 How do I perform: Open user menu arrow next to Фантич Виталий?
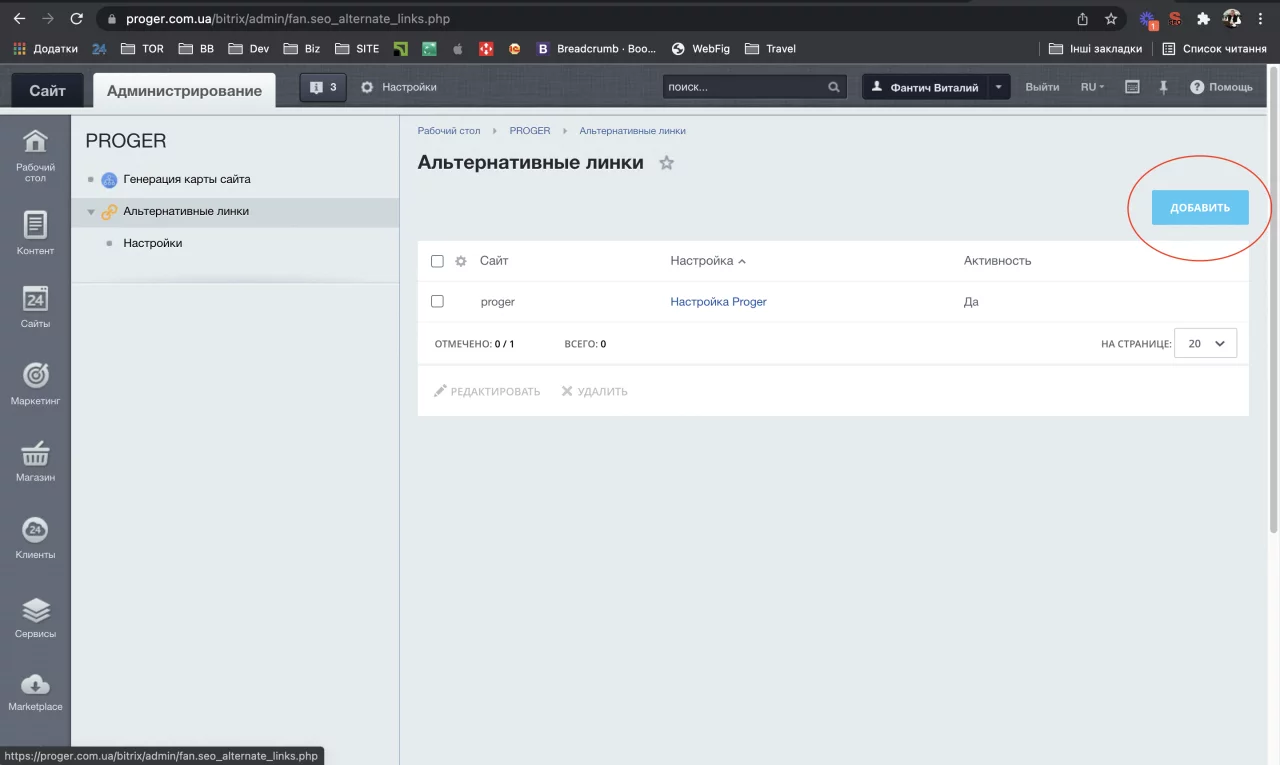(998, 87)
